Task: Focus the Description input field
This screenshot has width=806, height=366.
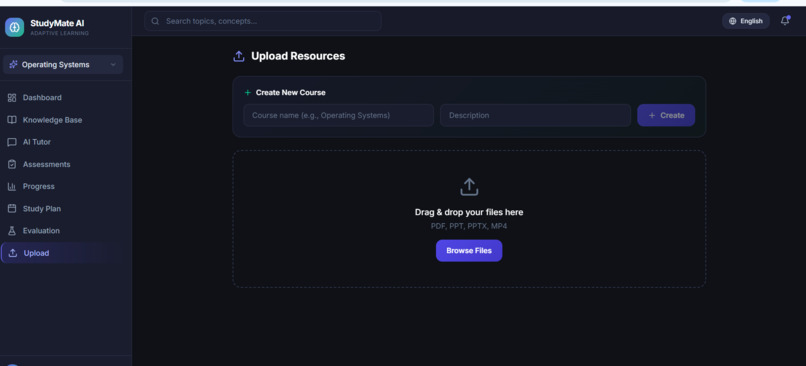Action: point(535,115)
